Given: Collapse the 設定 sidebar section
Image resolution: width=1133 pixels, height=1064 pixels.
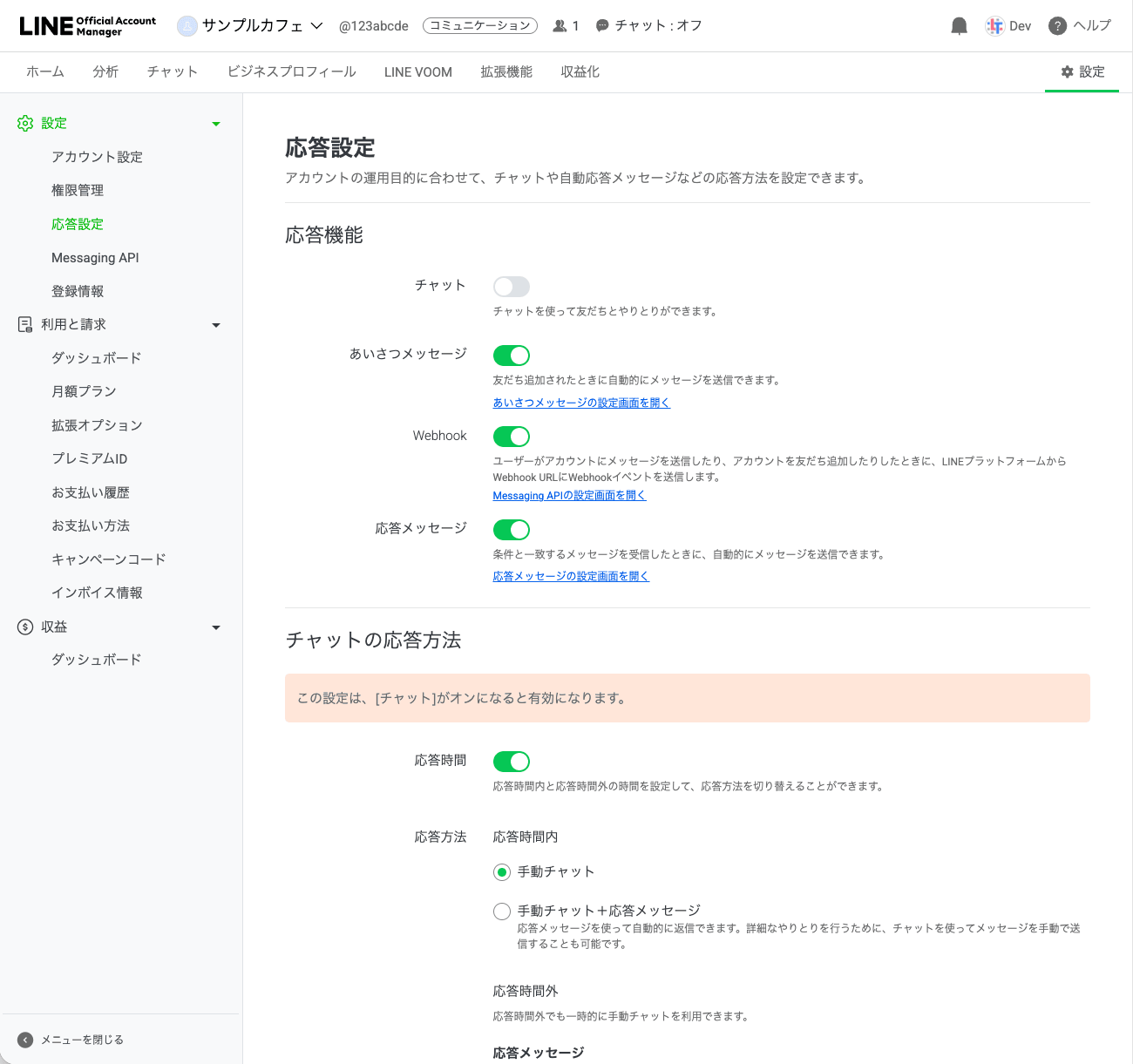Looking at the screenshot, I should 216,124.
